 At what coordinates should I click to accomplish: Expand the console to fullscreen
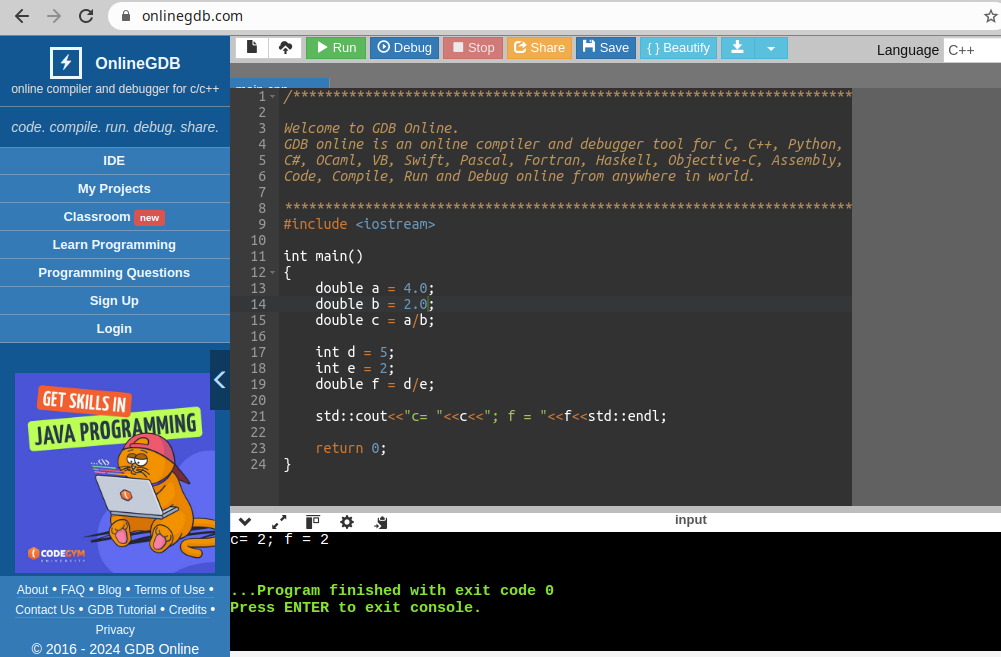(x=279, y=522)
